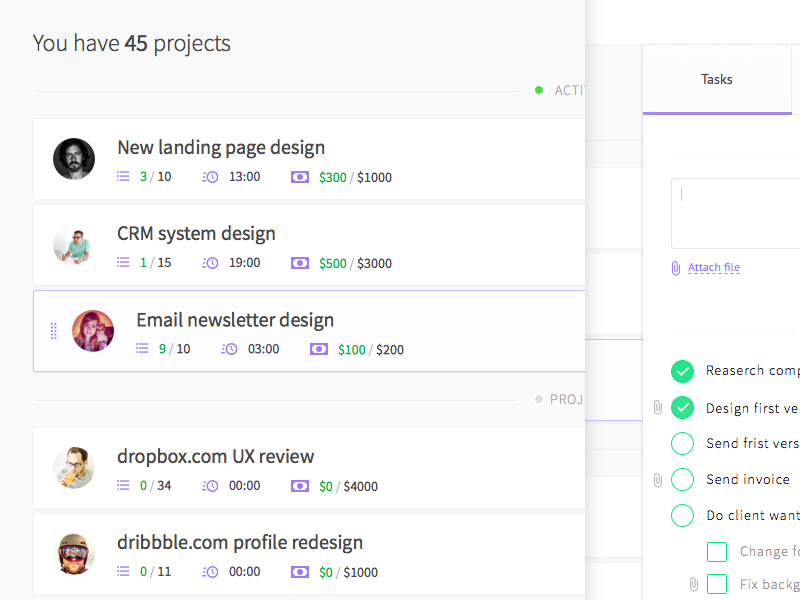800x600 pixels.
Task: Click the 0 / 34 task count
Action: 156,485
